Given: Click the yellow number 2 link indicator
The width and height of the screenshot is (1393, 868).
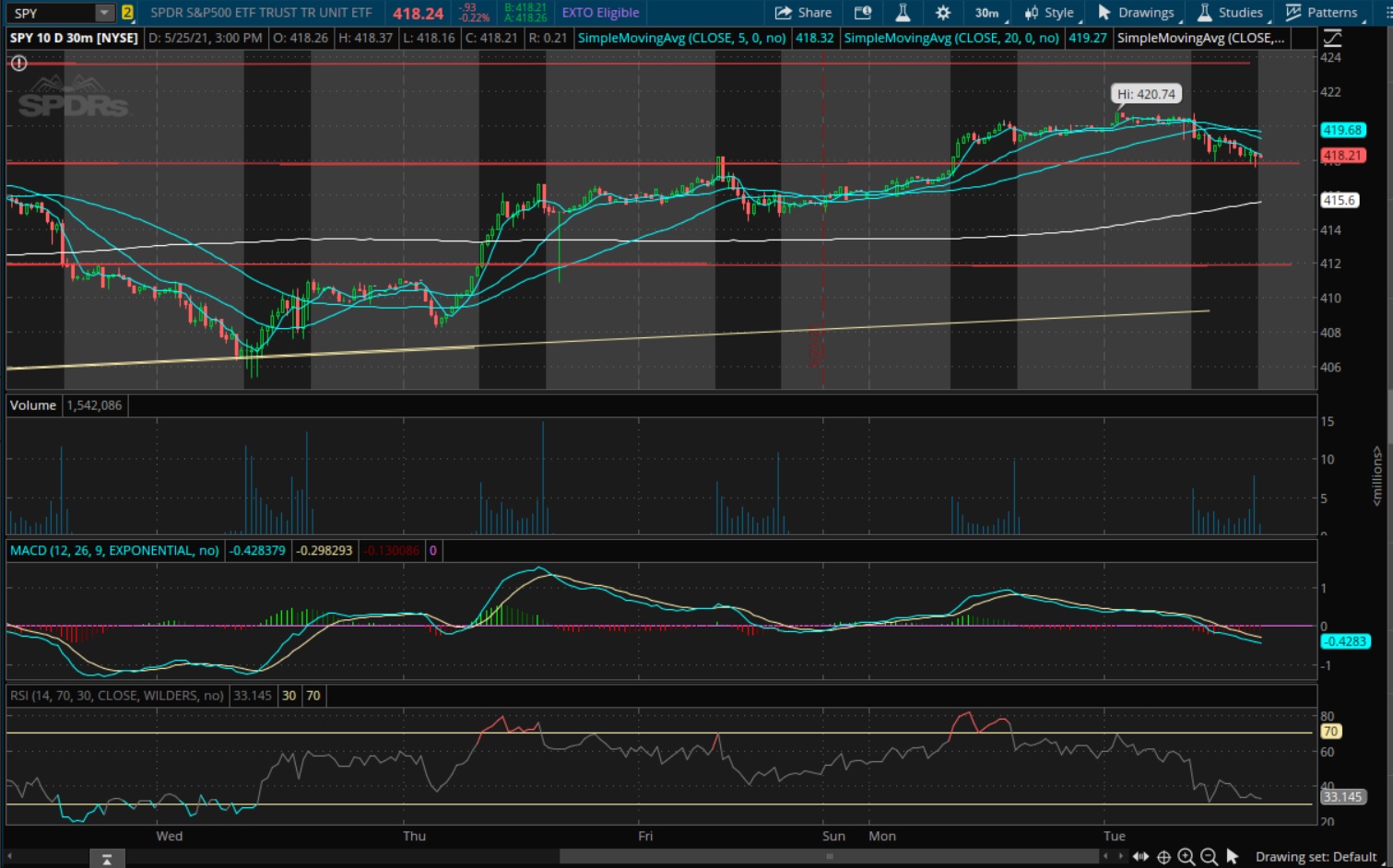Looking at the screenshot, I should tap(127, 13).
